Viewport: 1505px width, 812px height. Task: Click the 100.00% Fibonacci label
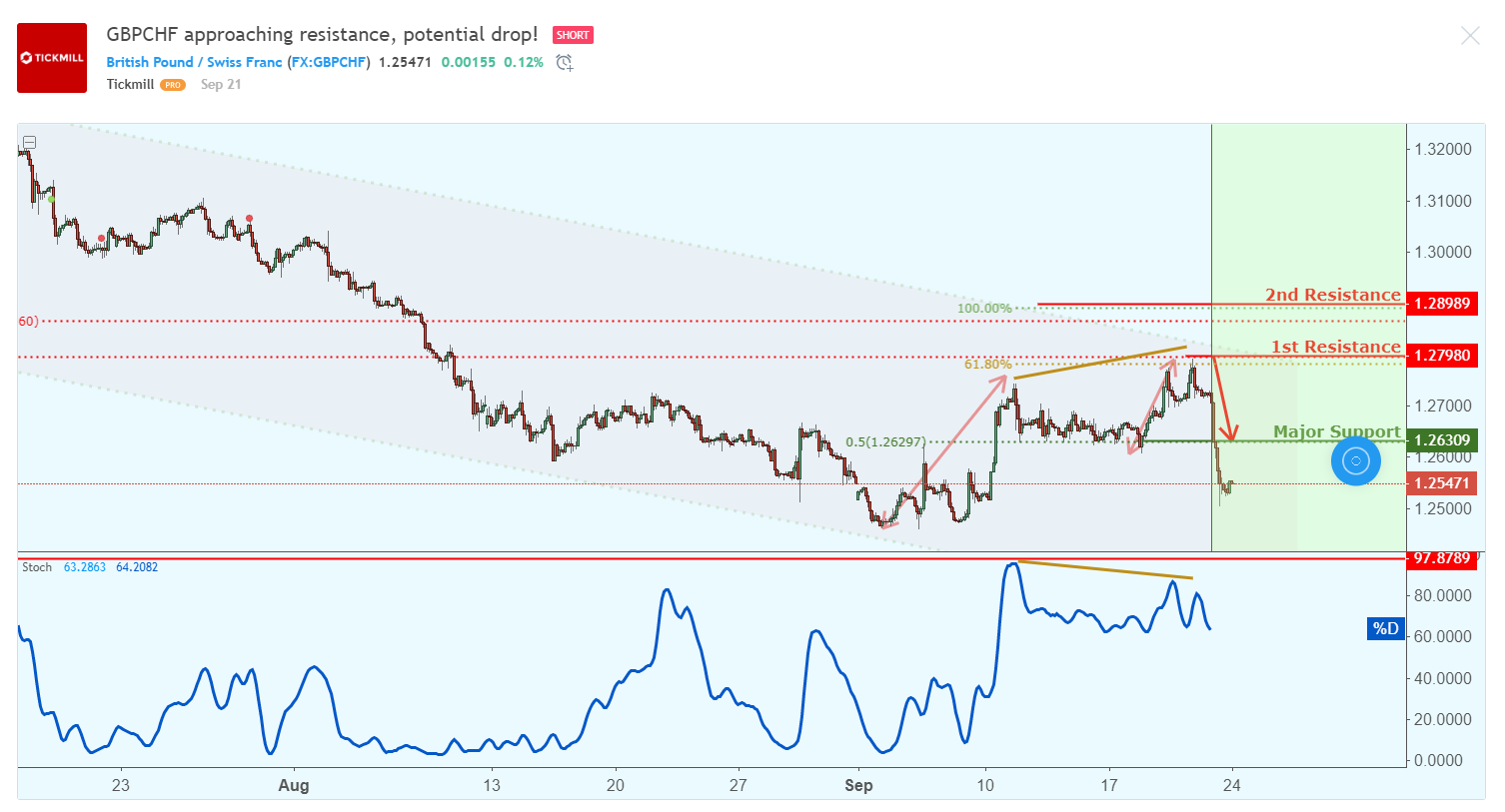pyautogui.click(x=984, y=309)
